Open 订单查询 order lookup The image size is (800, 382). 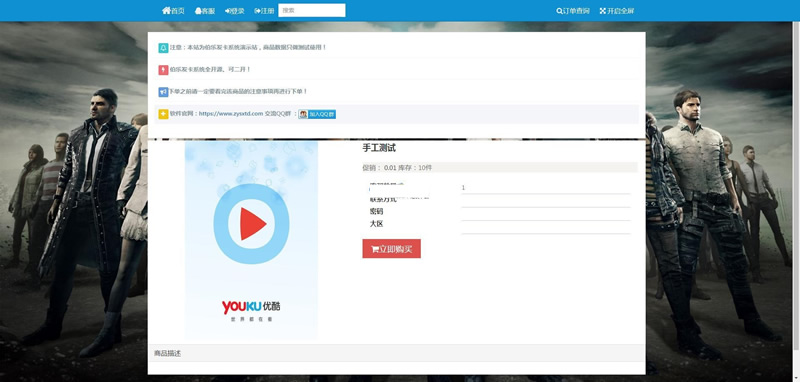(x=573, y=11)
